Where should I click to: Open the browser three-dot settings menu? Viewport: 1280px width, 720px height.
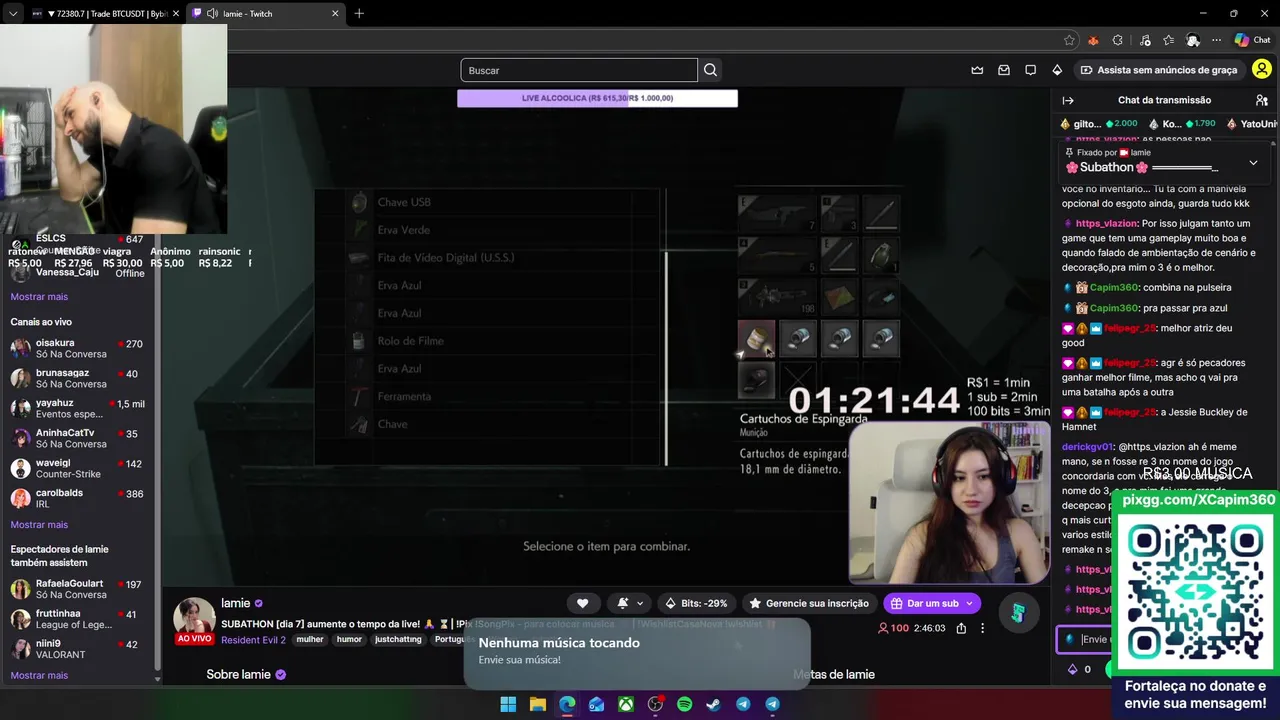click(1217, 40)
